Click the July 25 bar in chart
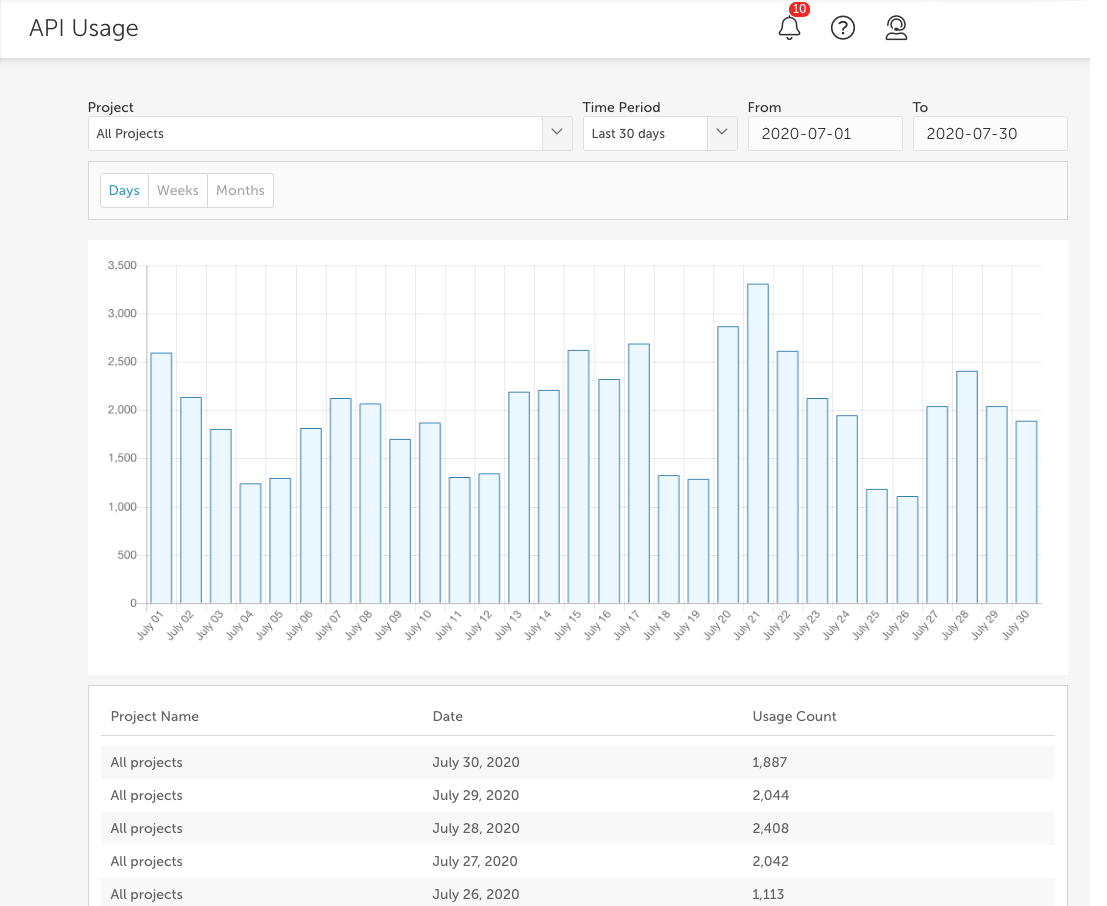Screen dimensions: 1107x906 [877, 546]
